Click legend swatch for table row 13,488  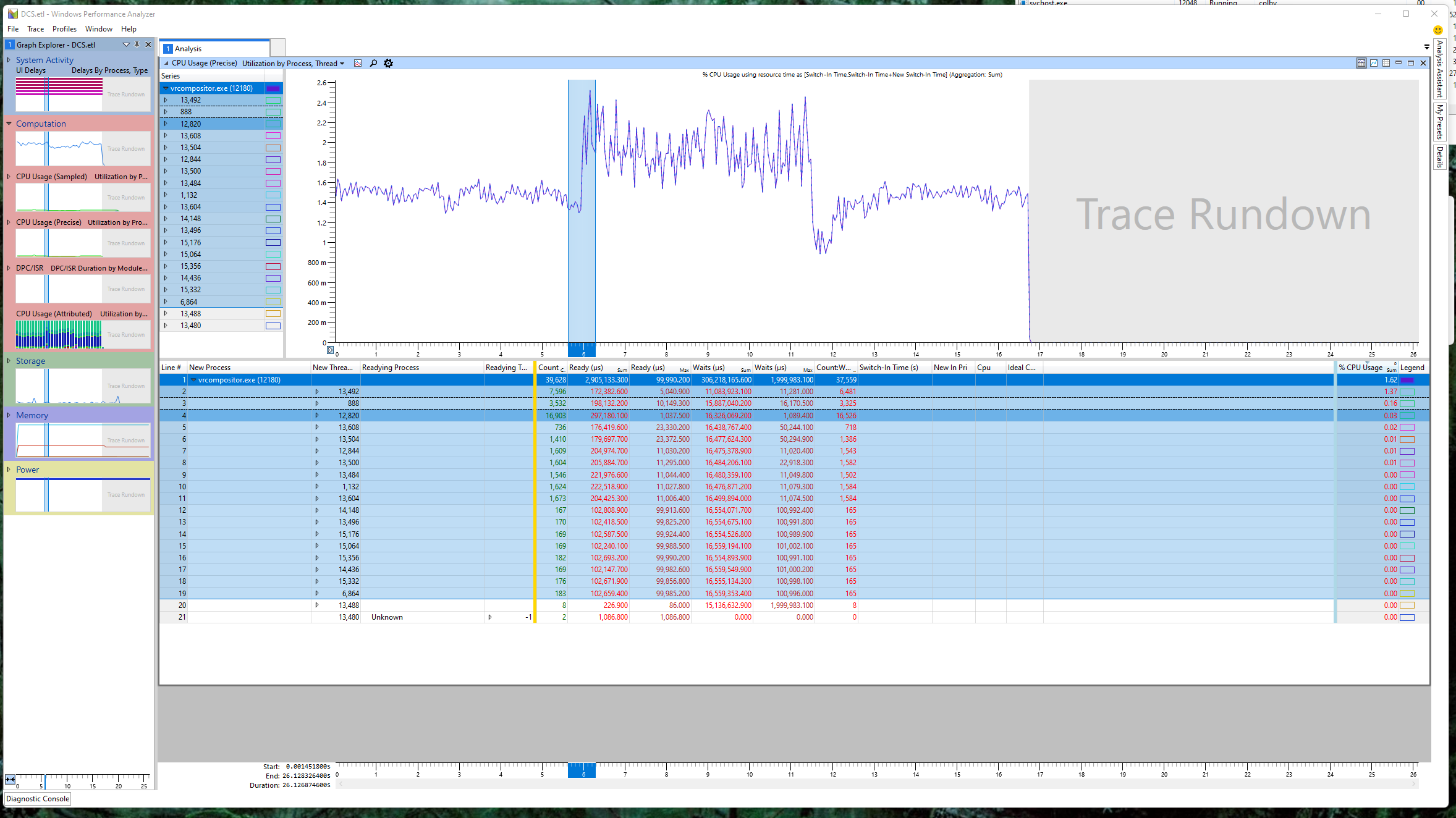point(1407,605)
